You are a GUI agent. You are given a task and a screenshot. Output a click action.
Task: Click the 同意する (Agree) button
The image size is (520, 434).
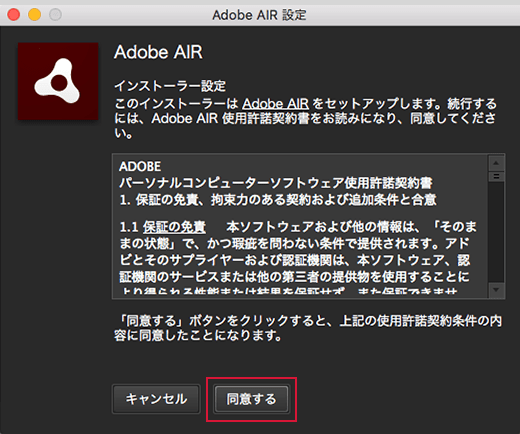[251, 399]
